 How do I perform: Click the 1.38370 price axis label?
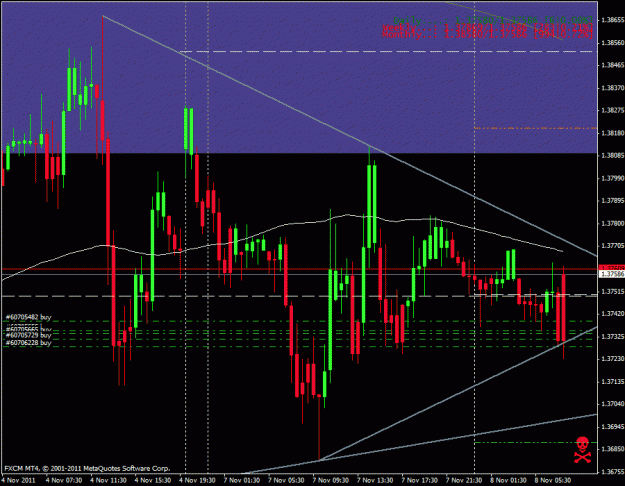(613, 88)
